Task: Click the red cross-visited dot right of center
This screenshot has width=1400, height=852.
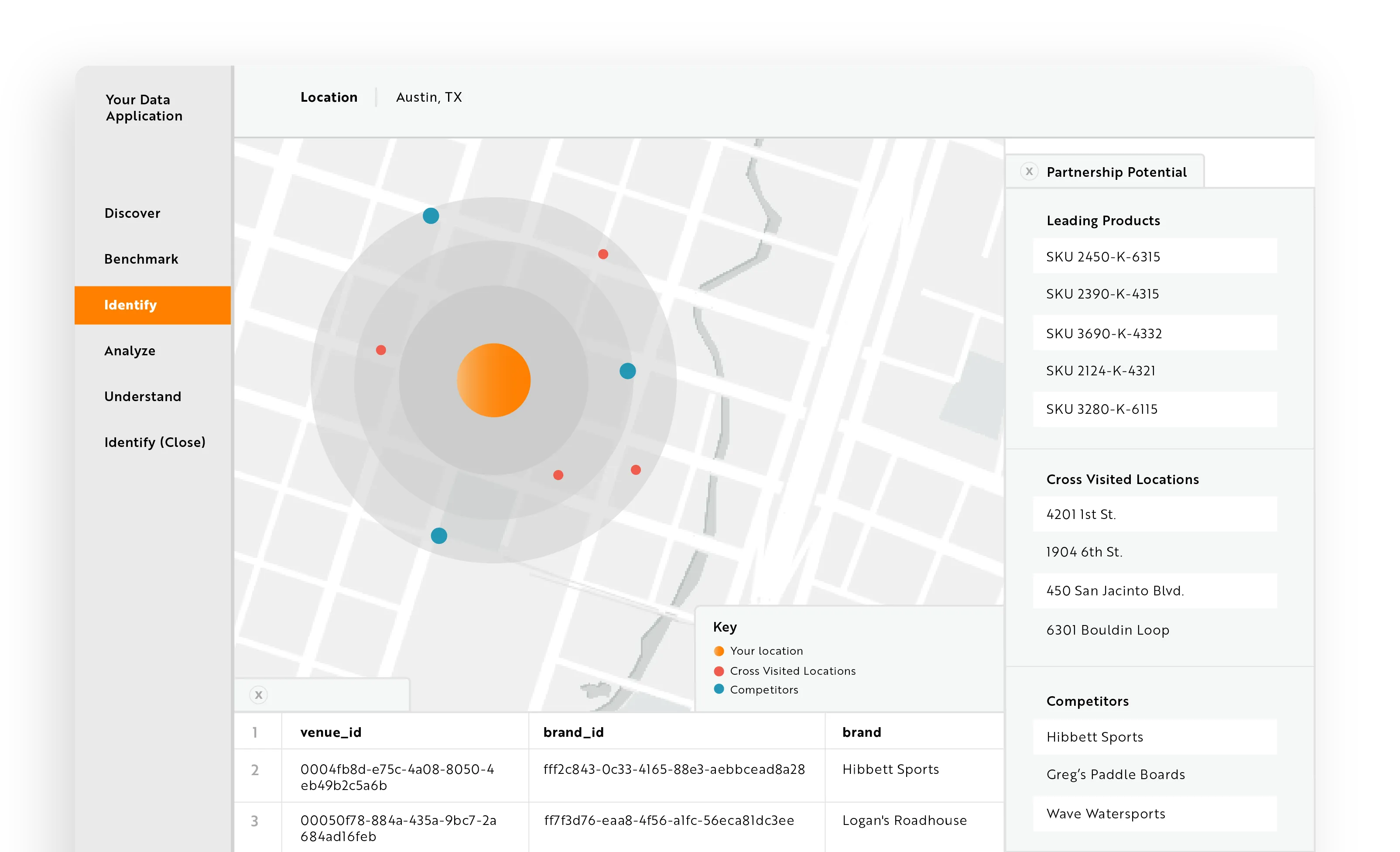Action: (635, 470)
